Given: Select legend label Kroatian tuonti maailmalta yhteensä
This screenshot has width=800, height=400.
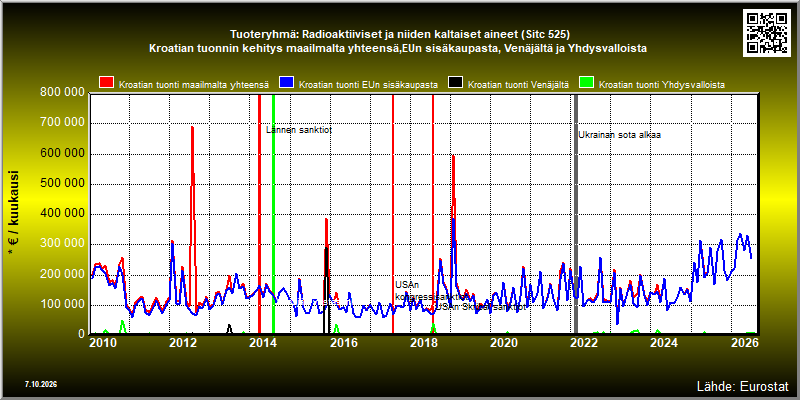Looking at the screenshot, I should point(194,85).
